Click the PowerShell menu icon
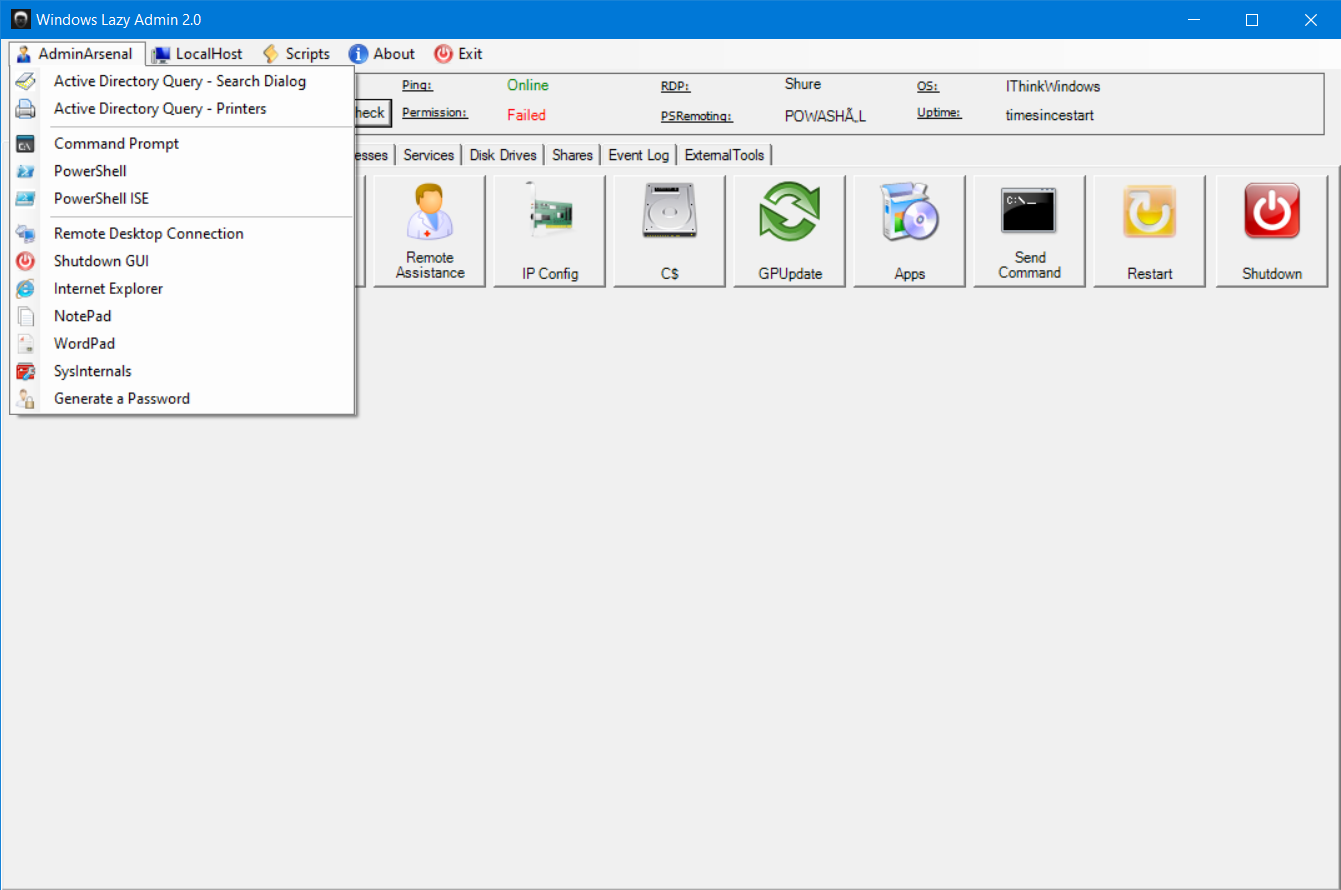 25,171
